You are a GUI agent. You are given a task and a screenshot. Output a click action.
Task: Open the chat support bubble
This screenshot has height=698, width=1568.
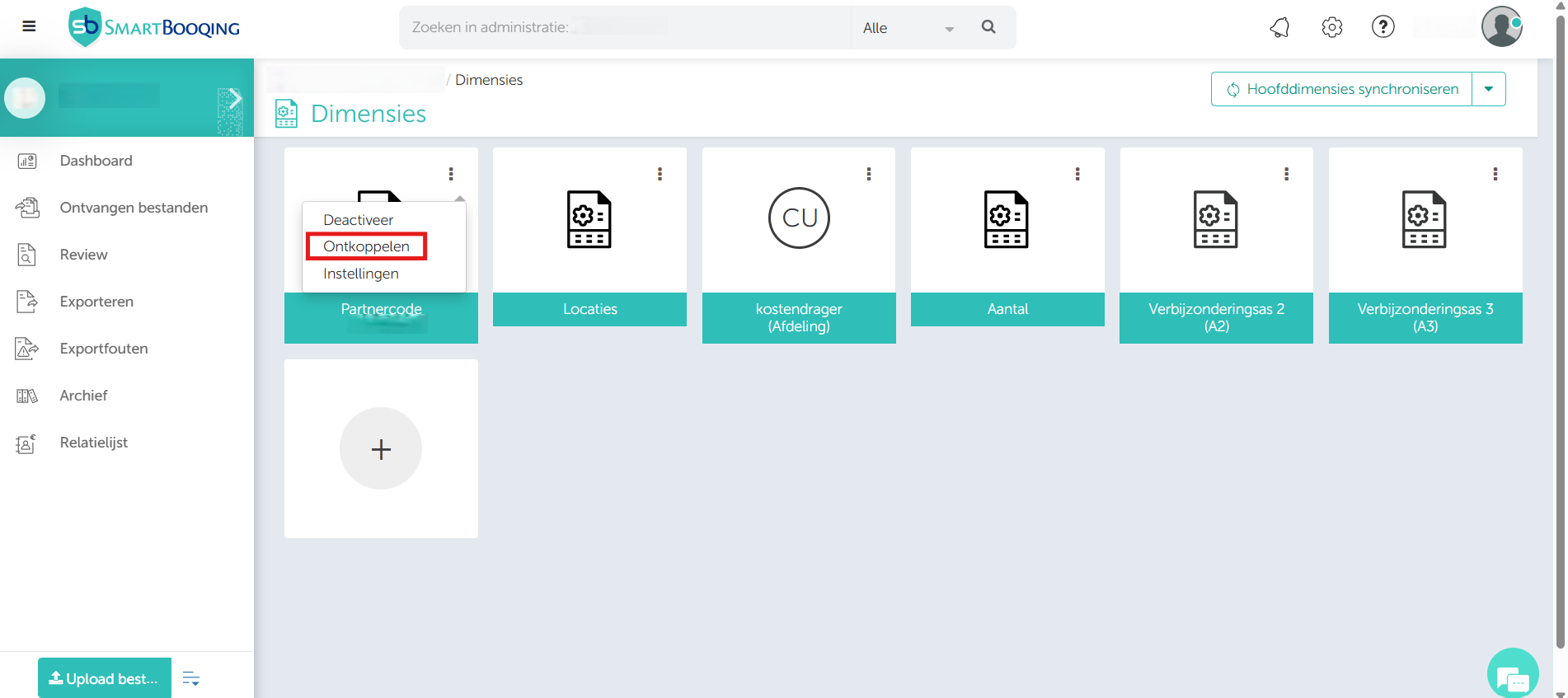[x=1512, y=676]
